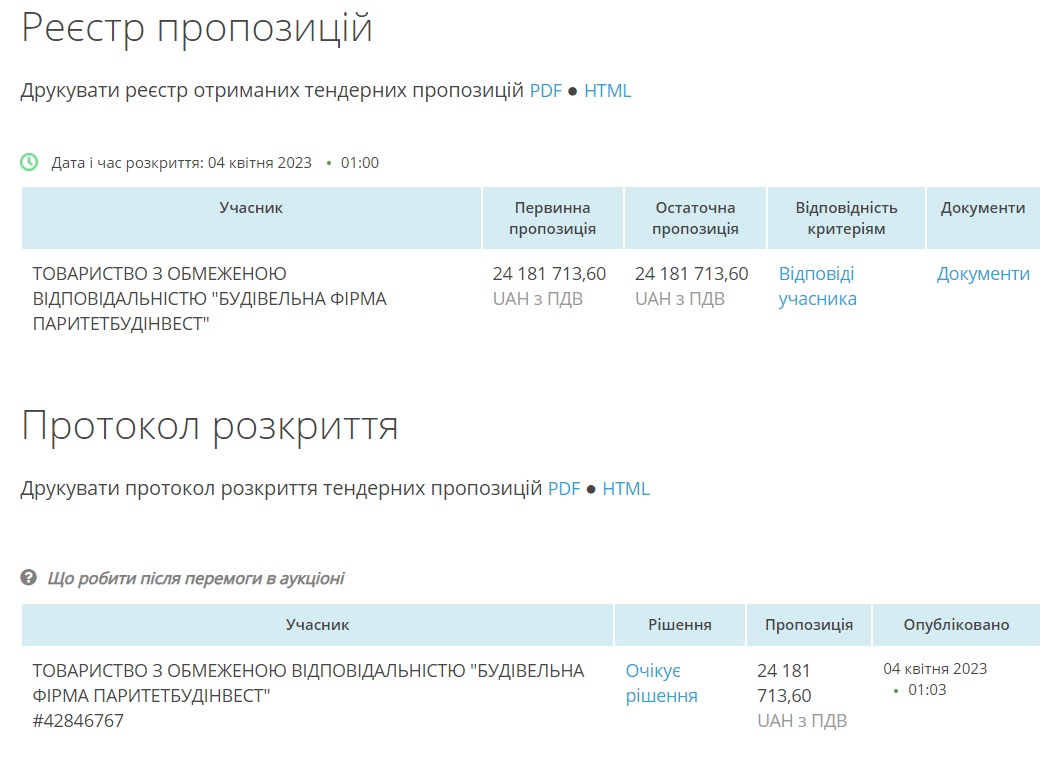
Task: Open the 'Відповіді учасника' link
Action: click(817, 286)
